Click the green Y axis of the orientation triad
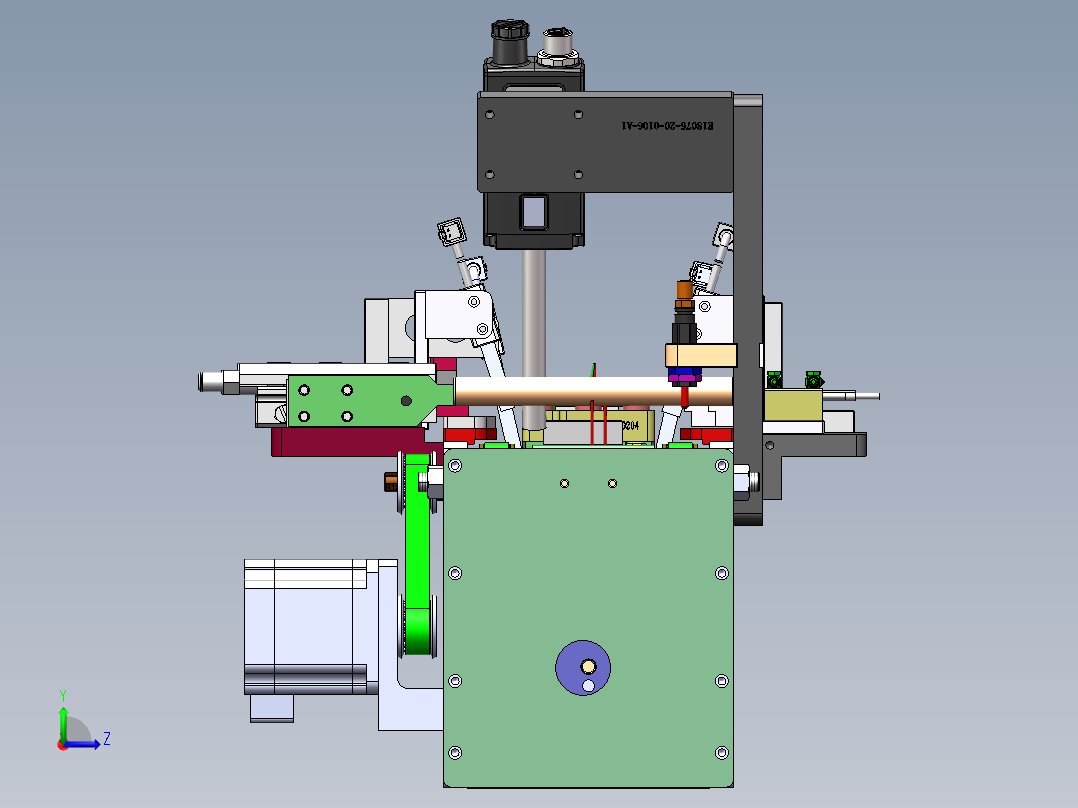The height and width of the screenshot is (808, 1078). 63,725
